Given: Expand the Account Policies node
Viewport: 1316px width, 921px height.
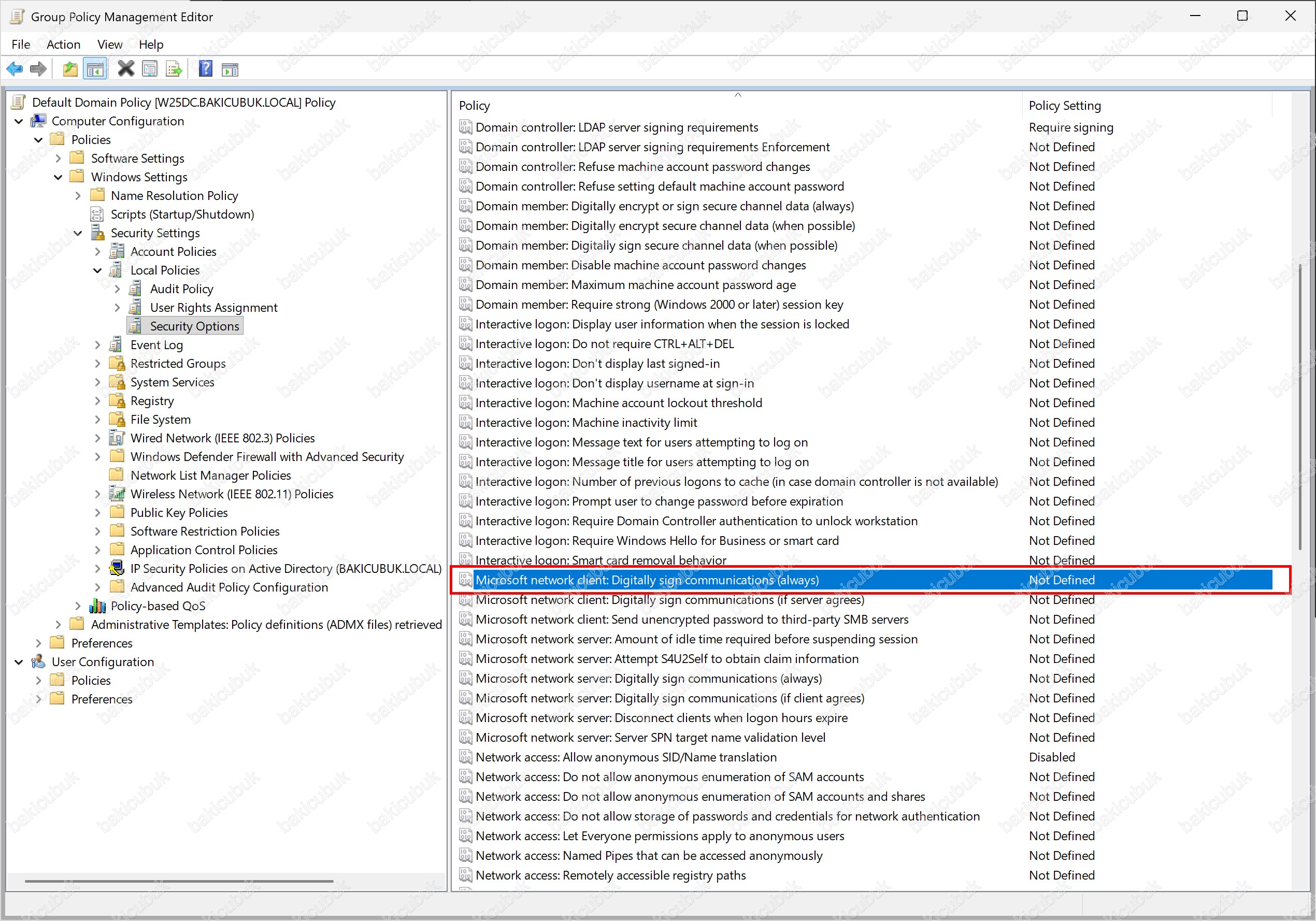Looking at the screenshot, I should tap(97, 252).
